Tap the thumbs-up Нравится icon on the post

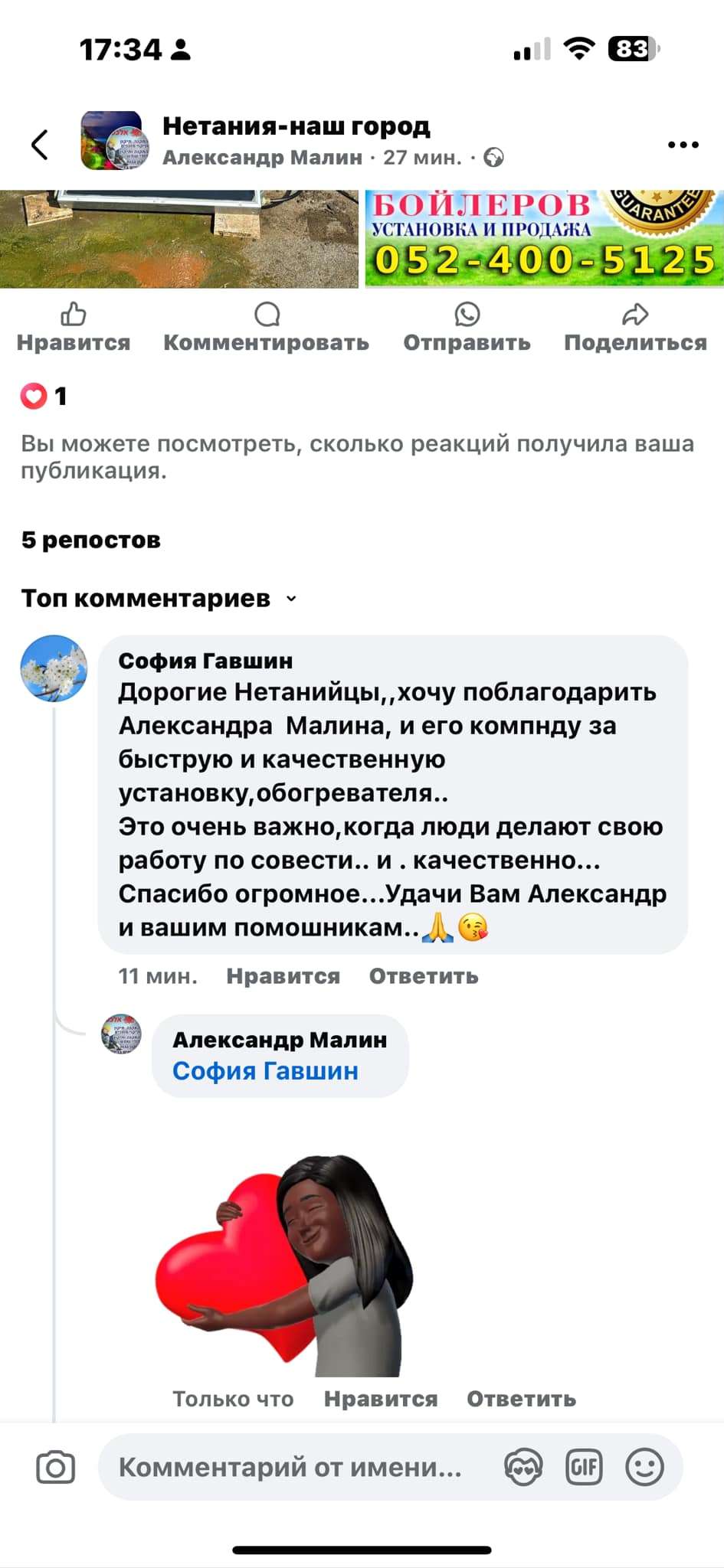(74, 314)
